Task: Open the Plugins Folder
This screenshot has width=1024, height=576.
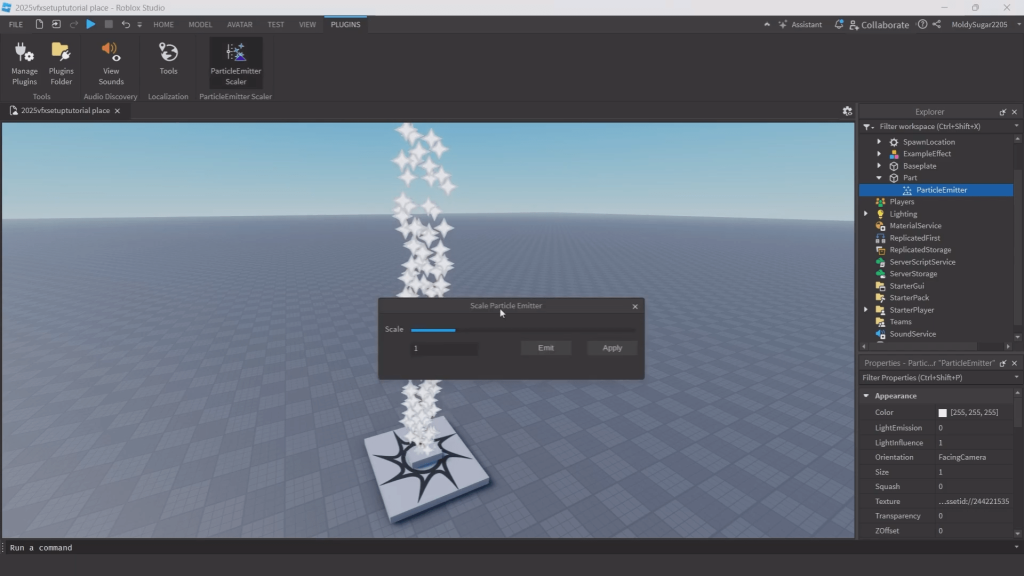Action: pos(61,63)
